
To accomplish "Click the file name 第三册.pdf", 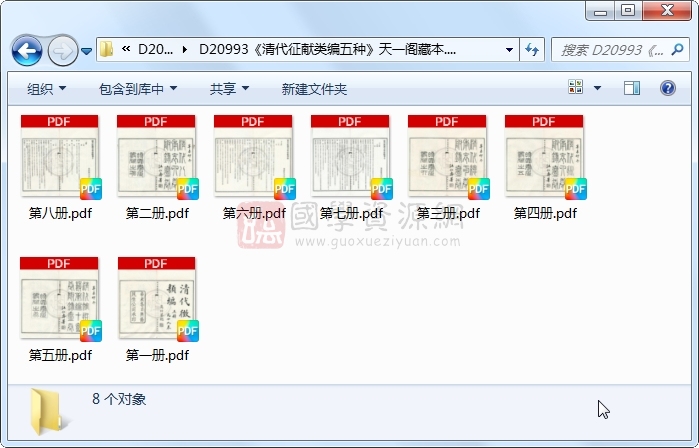I will pos(448,213).
